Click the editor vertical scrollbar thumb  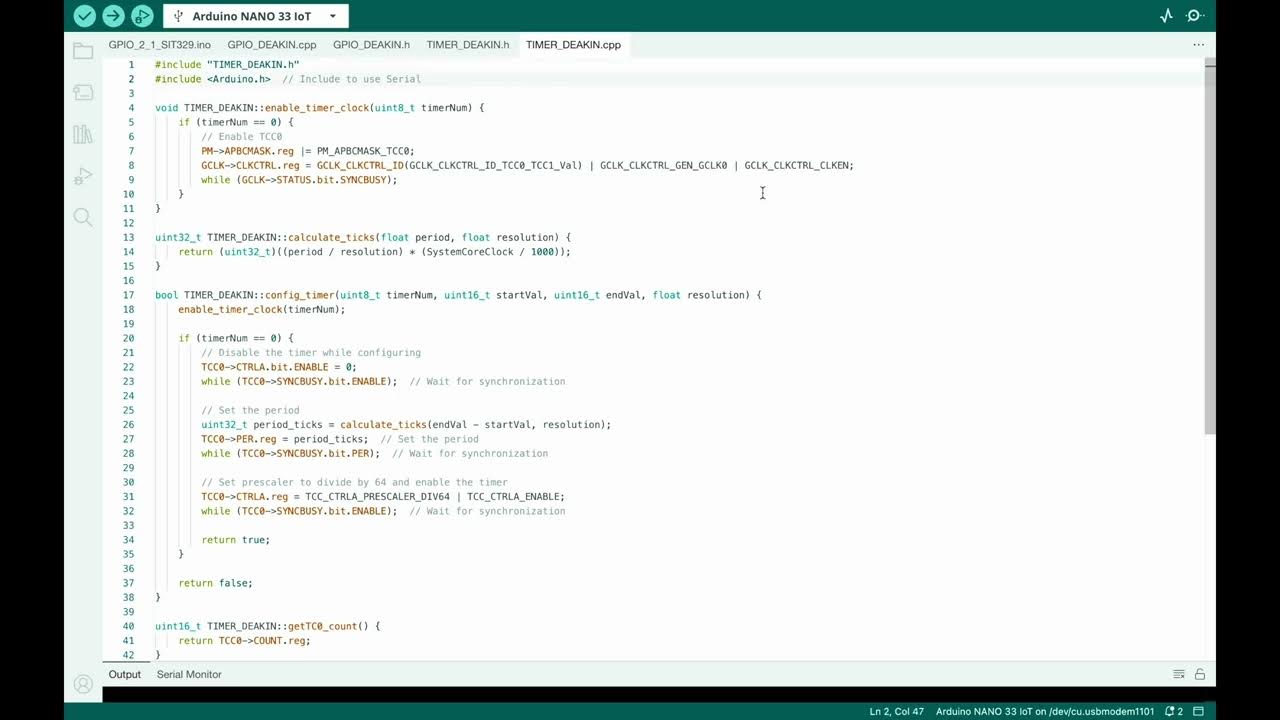[1210, 248]
